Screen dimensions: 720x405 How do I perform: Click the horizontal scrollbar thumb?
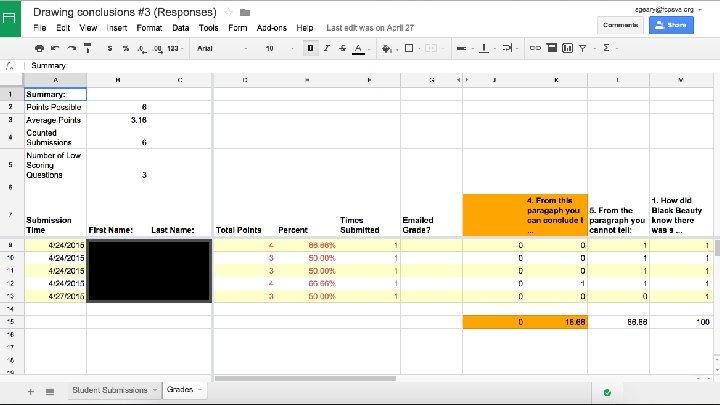pyautogui.click(x=305, y=379)
